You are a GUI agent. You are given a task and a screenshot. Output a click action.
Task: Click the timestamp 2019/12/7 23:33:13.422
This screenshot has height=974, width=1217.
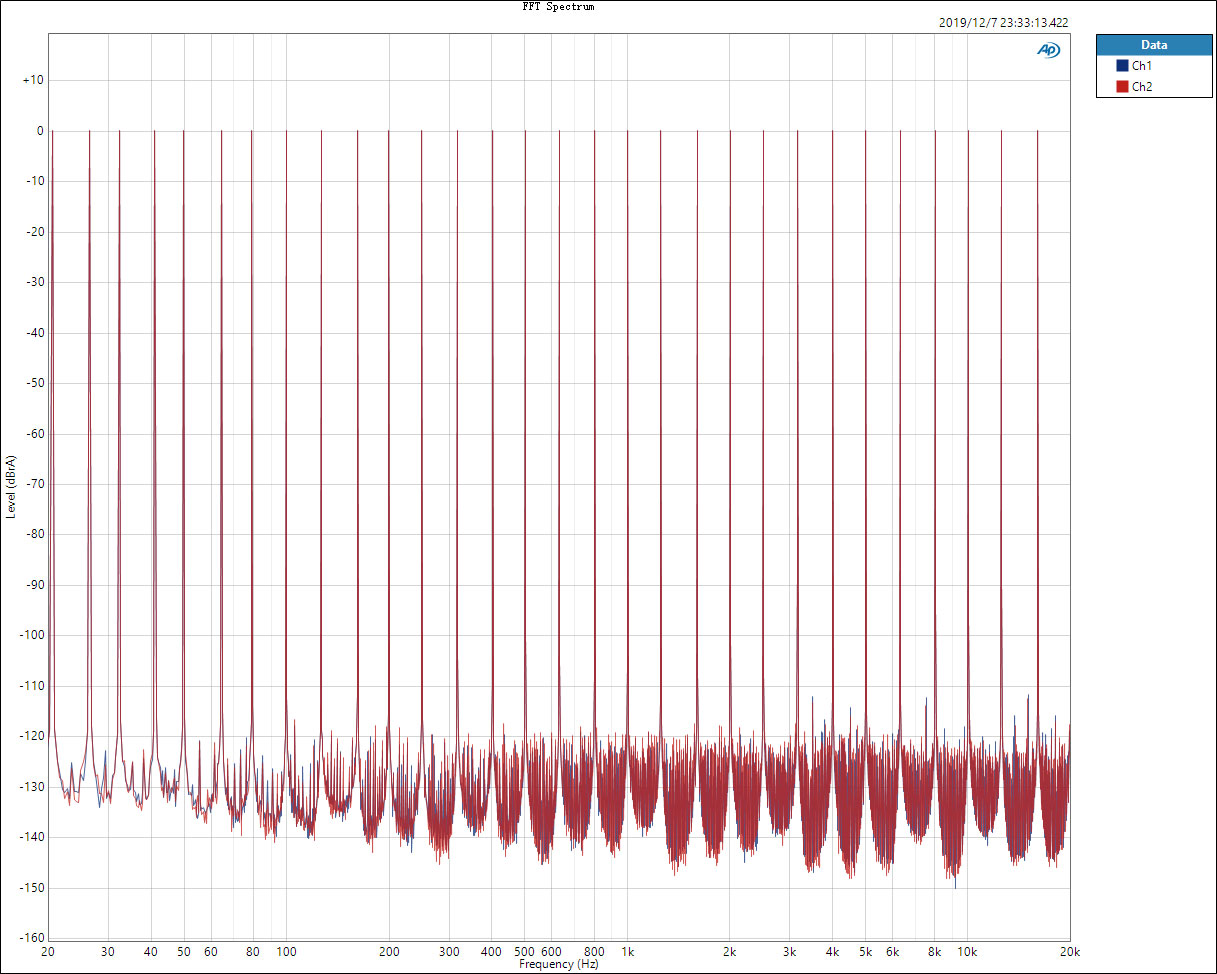coord(1005,22)
